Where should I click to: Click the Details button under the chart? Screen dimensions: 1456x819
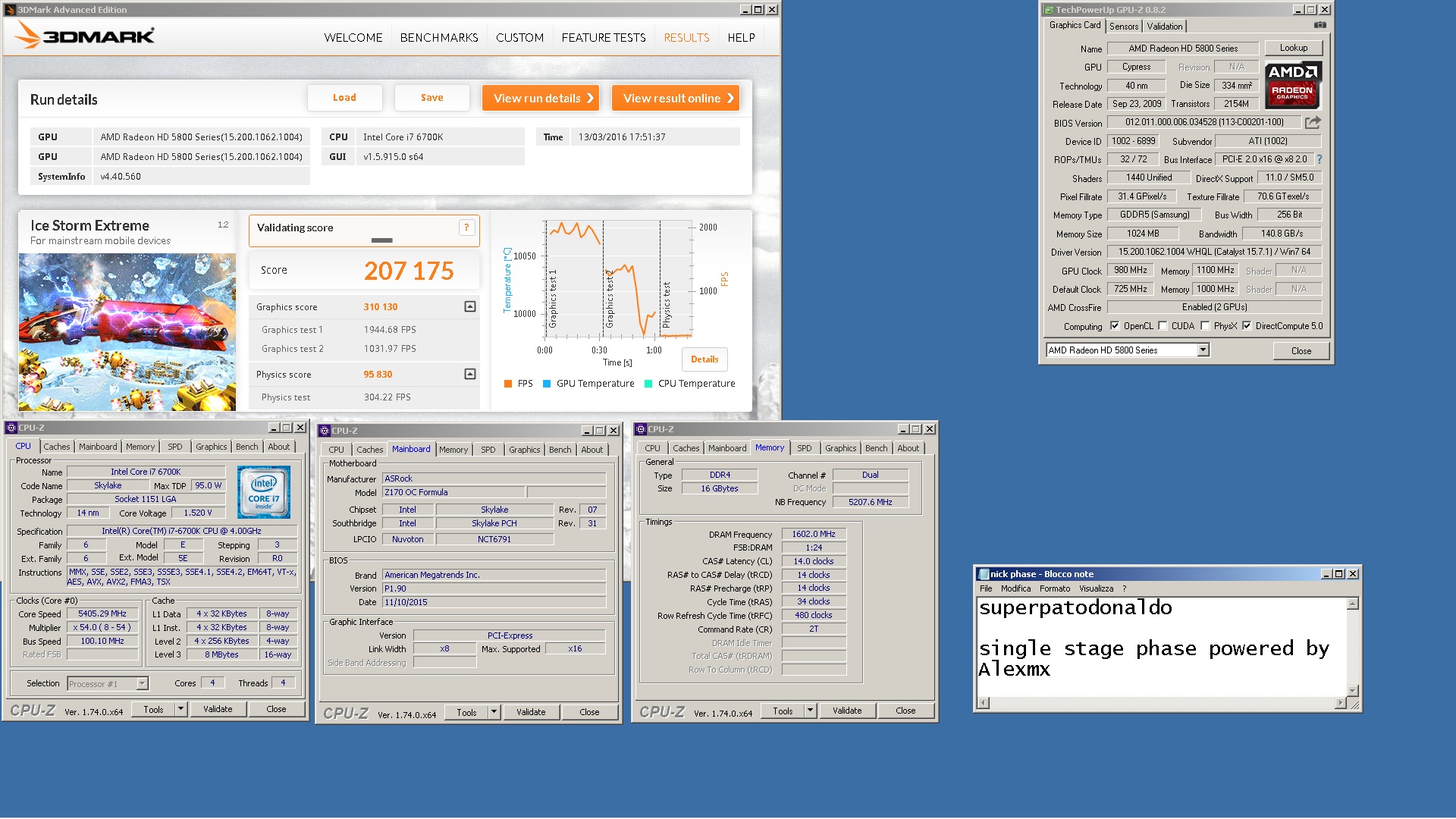pyautogui.click(x=704, y=359)
